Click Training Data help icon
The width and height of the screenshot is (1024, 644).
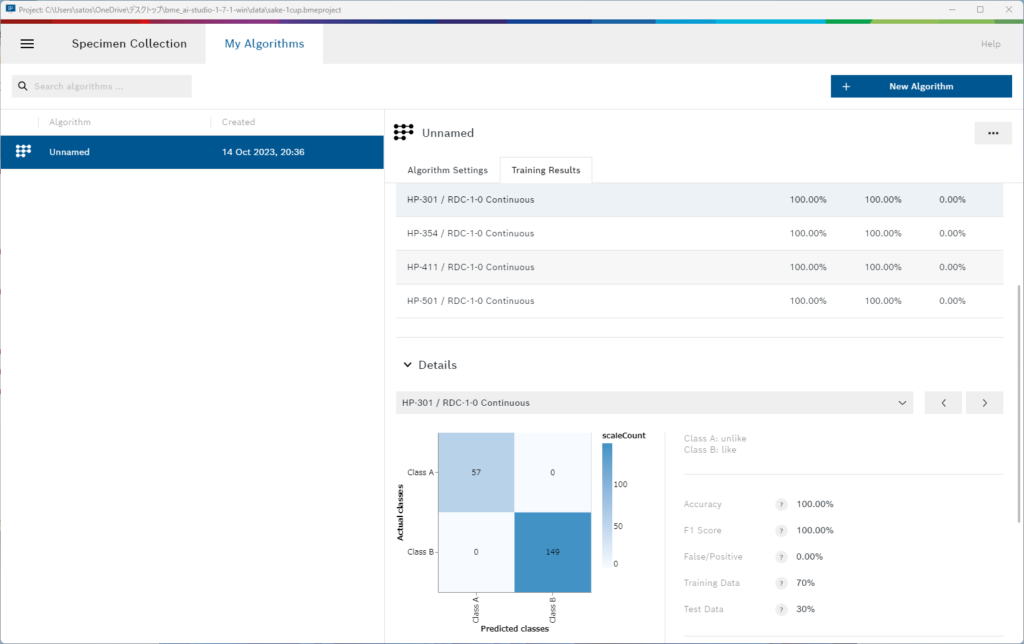click(781, 583)
